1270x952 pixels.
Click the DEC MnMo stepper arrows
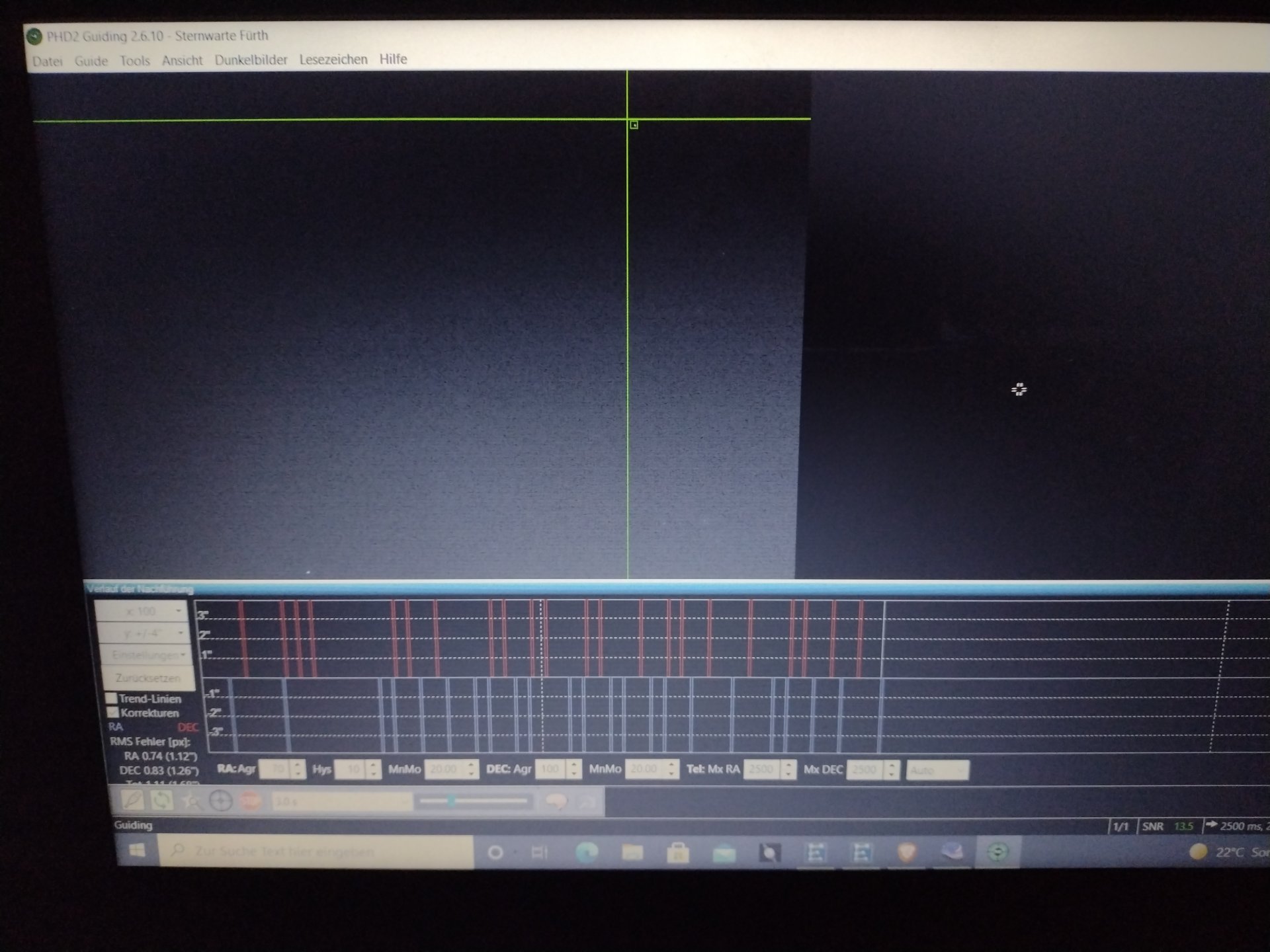click(x=671, y=769)
